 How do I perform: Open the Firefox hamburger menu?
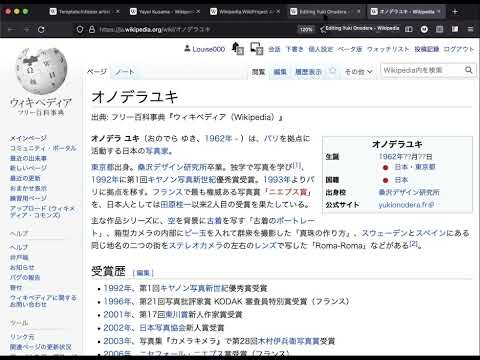(x=470, y=29)
